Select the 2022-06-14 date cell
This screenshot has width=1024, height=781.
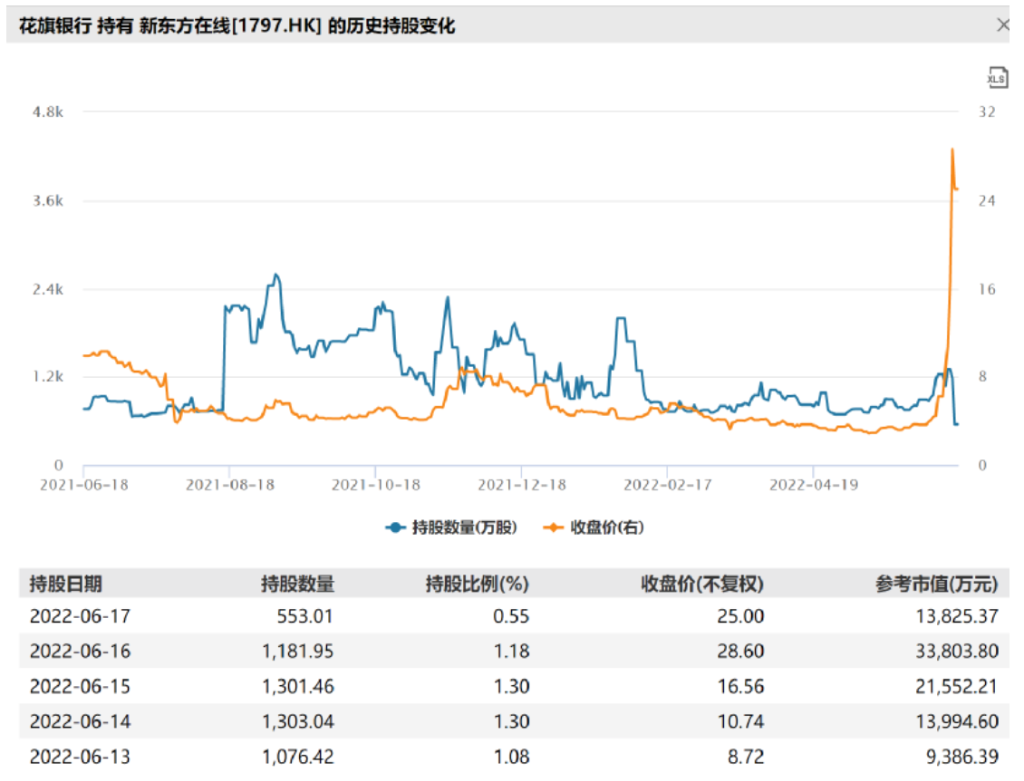[x=80, y=722]
